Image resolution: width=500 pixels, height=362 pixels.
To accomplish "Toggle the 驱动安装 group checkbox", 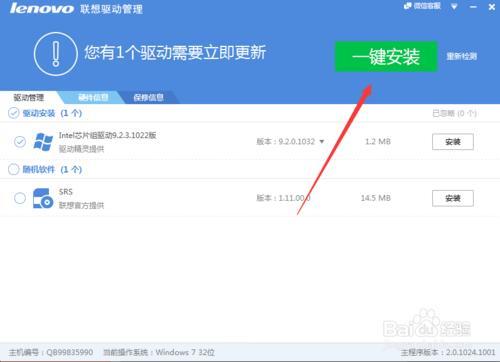I will (14, 113).
